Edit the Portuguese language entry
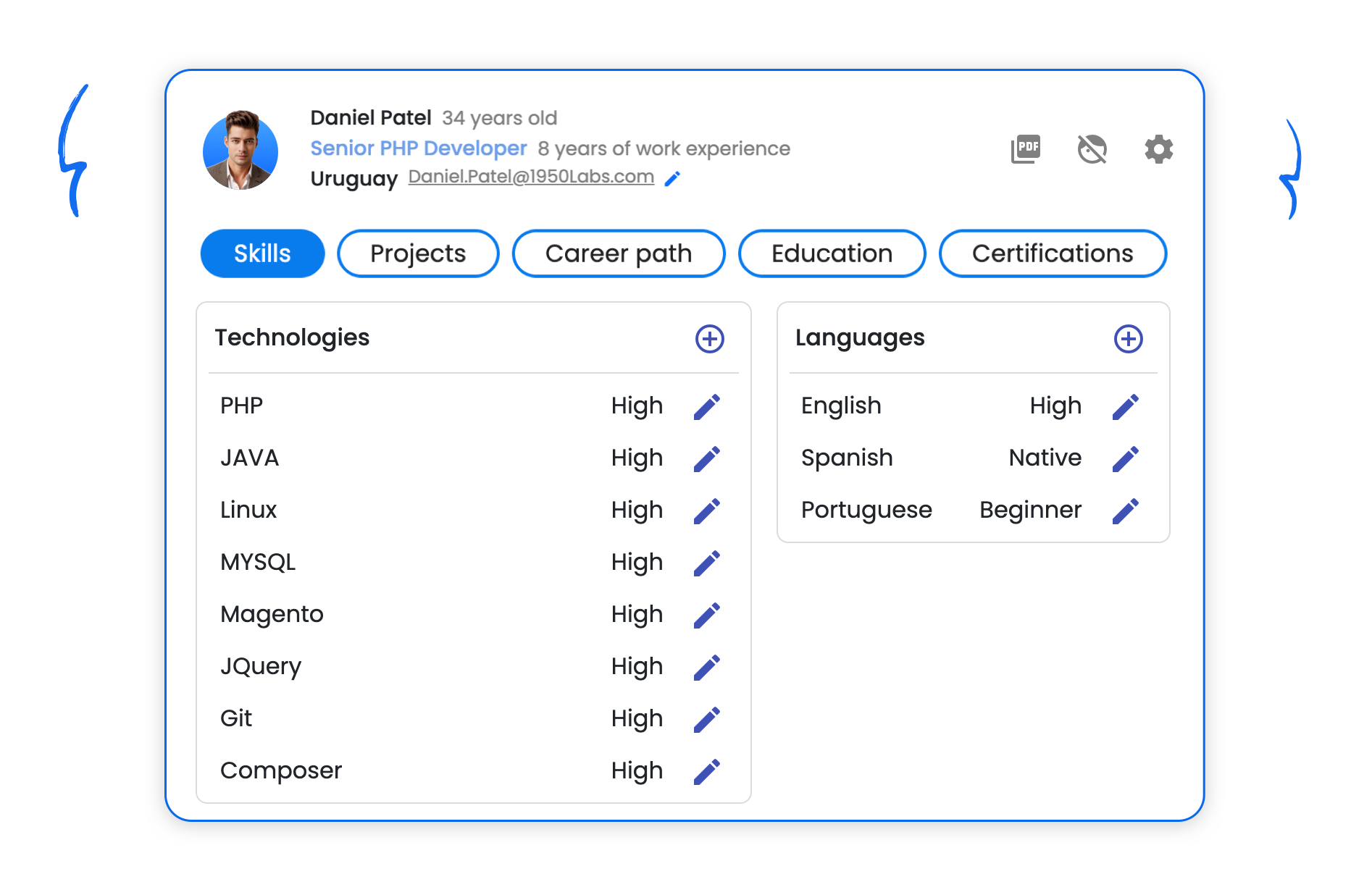 point(1125,511)
